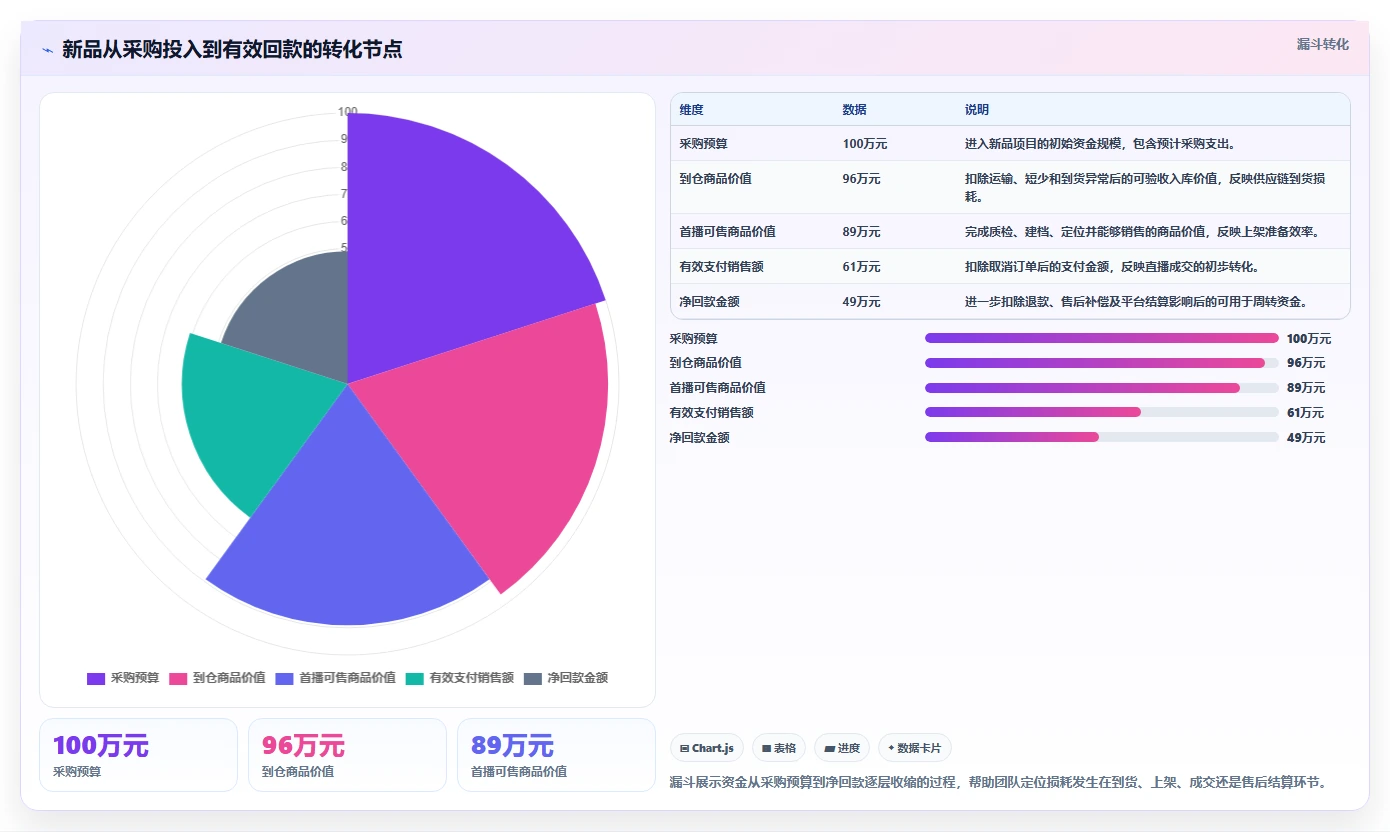The width and height of the screenshot is (1390, 832).
Task: Click the 有效支付销售额 61万元 progress bar
Action: point(1102,412)
